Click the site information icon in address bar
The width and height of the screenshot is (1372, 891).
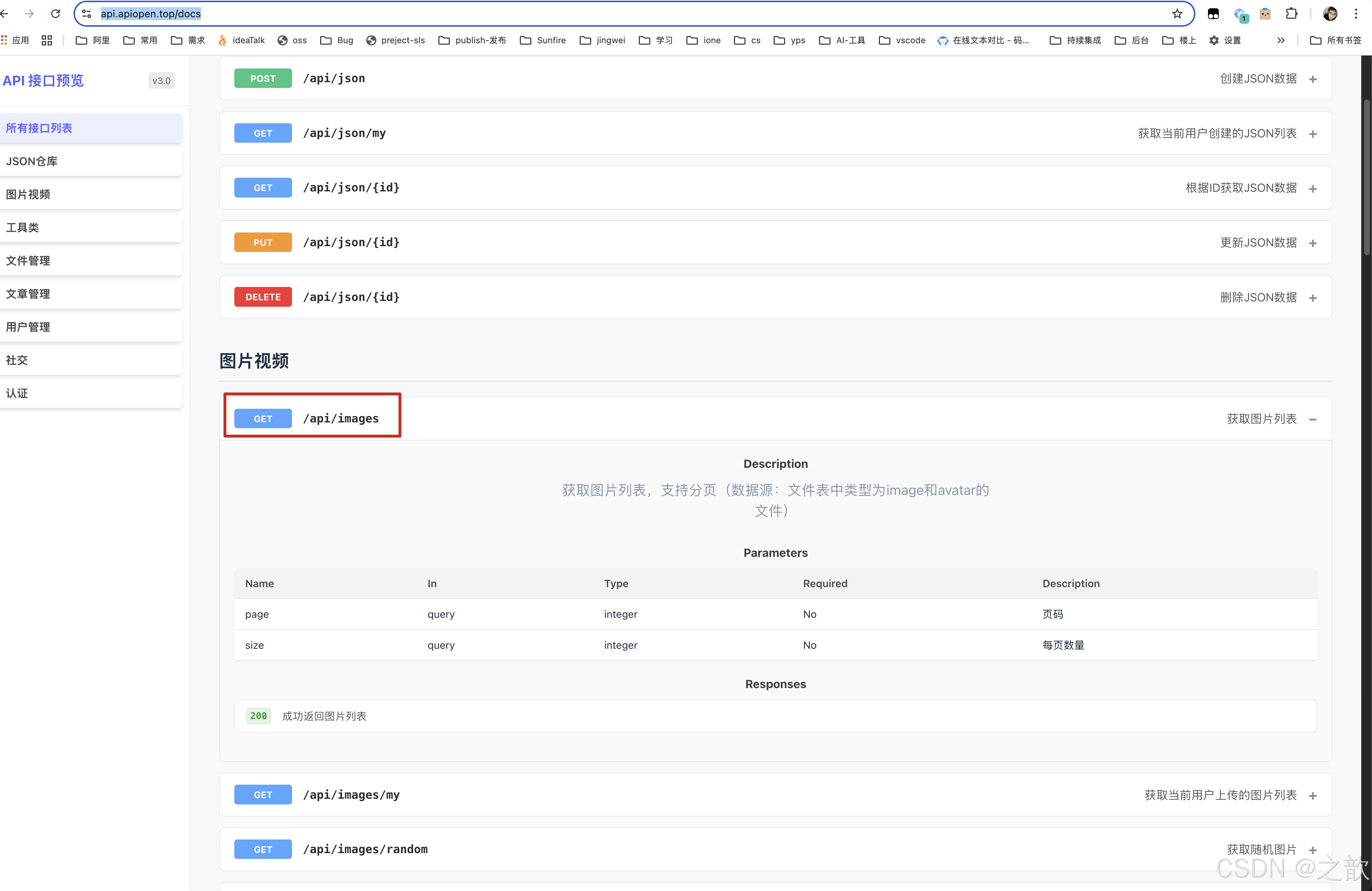87,13
